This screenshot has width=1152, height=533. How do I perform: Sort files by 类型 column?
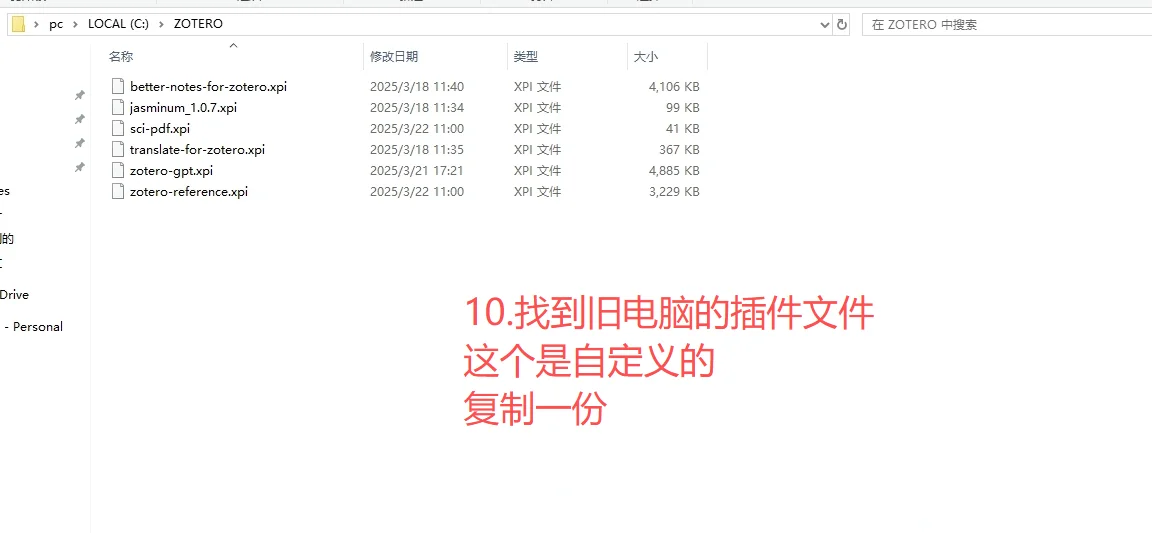point(525,57)
